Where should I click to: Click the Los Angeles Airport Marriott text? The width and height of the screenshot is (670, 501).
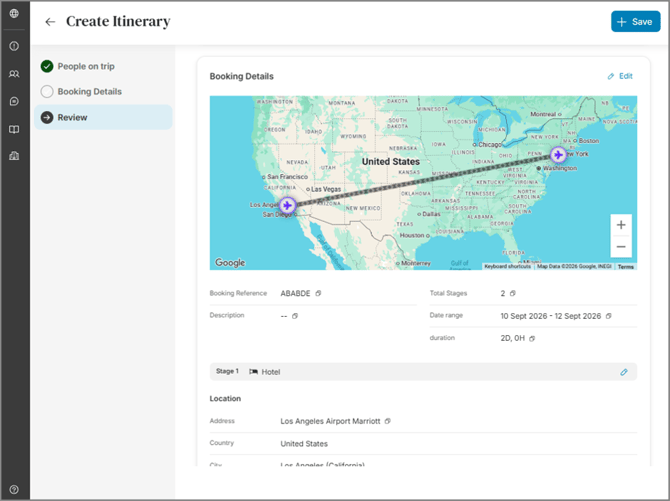pyautogui.click(x=330, y=421)
